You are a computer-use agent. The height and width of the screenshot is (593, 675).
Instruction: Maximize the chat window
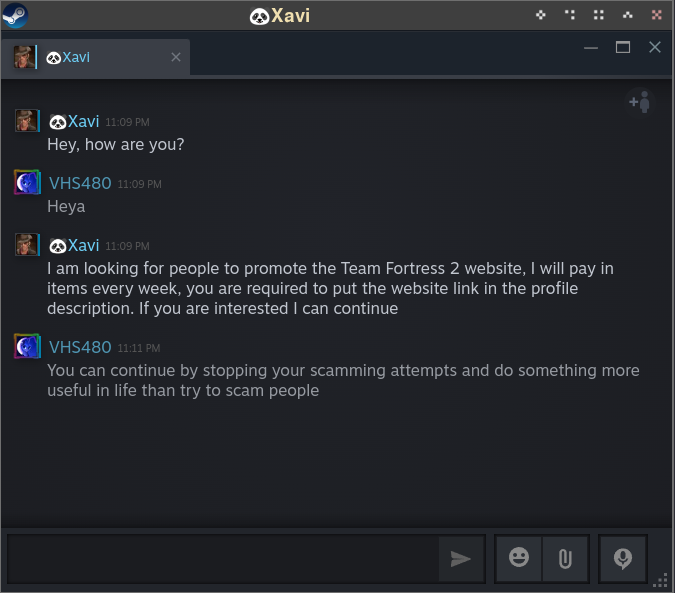tap(623, 47)
